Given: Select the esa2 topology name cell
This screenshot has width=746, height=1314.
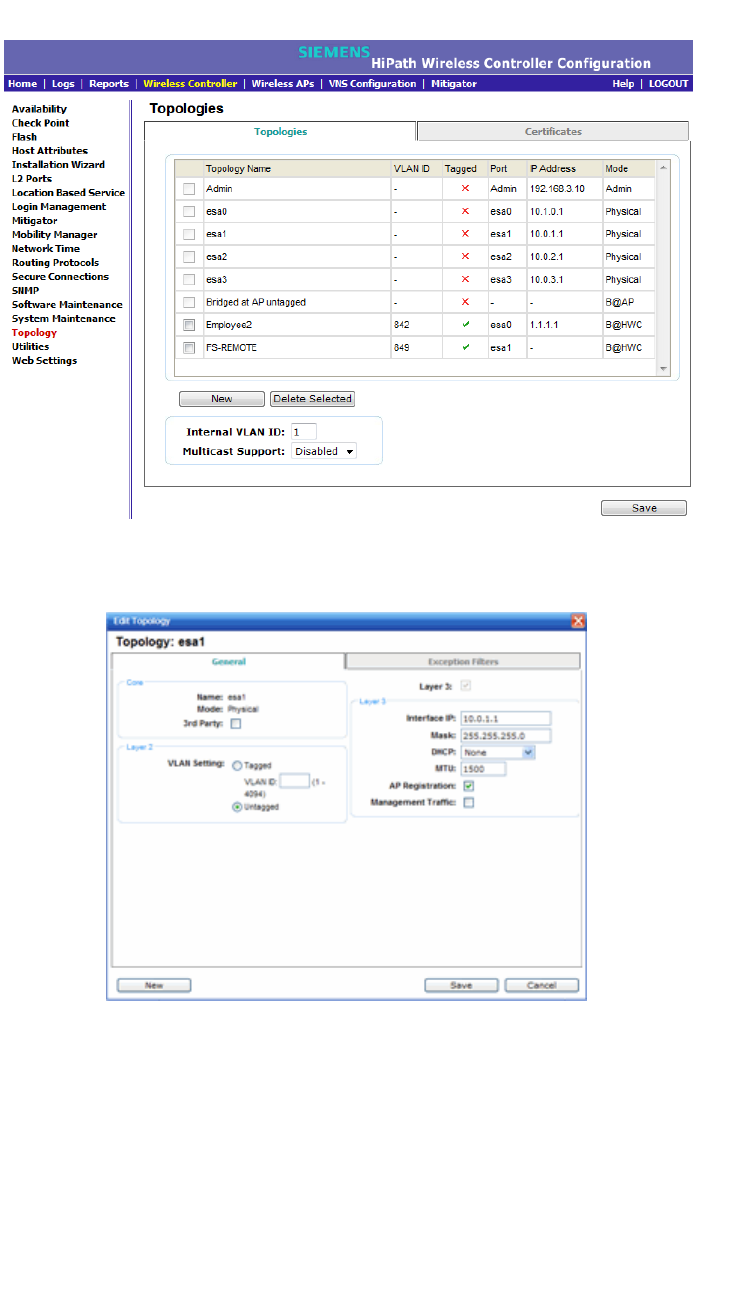Looking at the screenshot, I should 296,257.
